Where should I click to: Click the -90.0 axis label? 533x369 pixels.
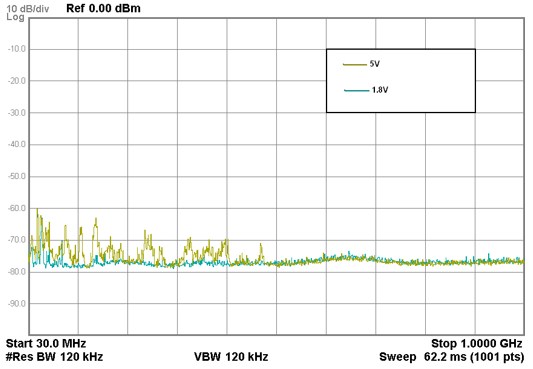pyautogui.click(x=17, y=303)
